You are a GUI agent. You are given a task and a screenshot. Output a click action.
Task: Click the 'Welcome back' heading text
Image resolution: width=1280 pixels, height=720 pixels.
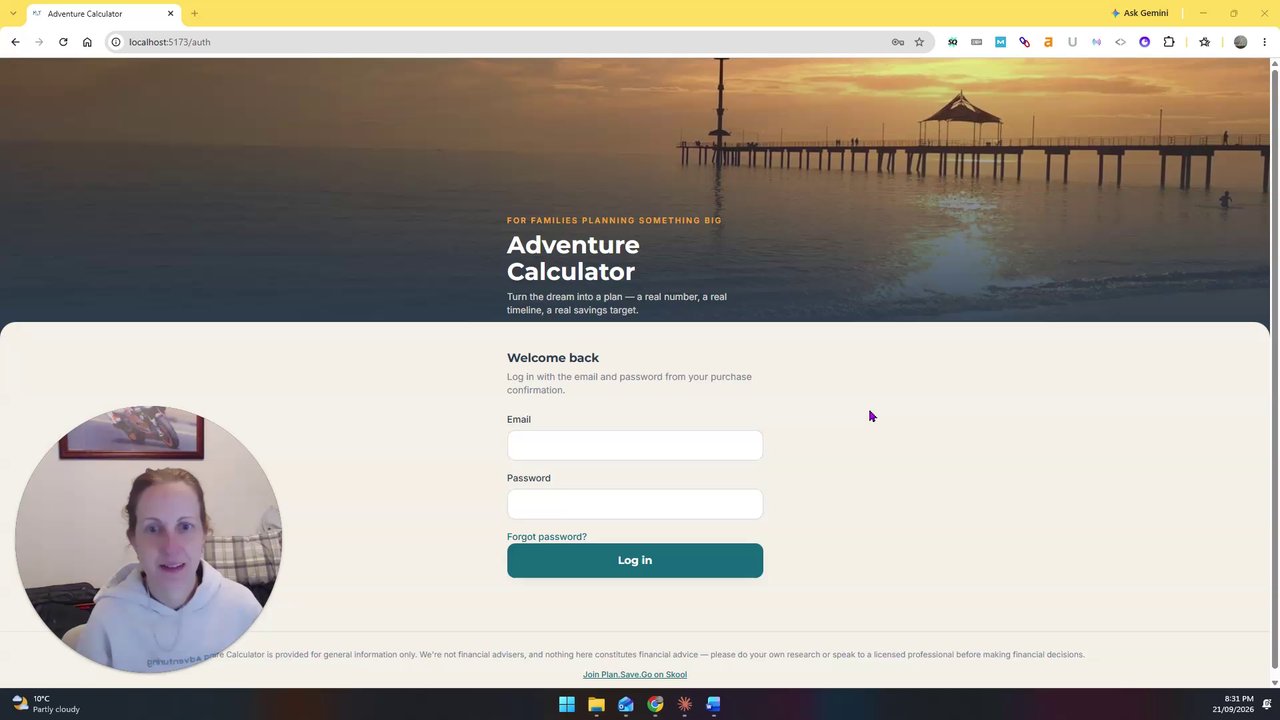pyautogui.click(x=553, y=358)
